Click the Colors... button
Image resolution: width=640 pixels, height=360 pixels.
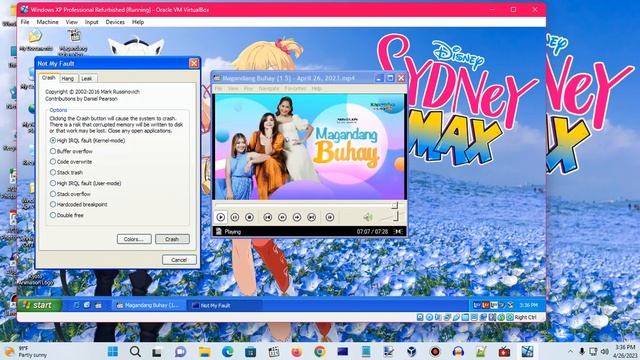pos(134,239)
